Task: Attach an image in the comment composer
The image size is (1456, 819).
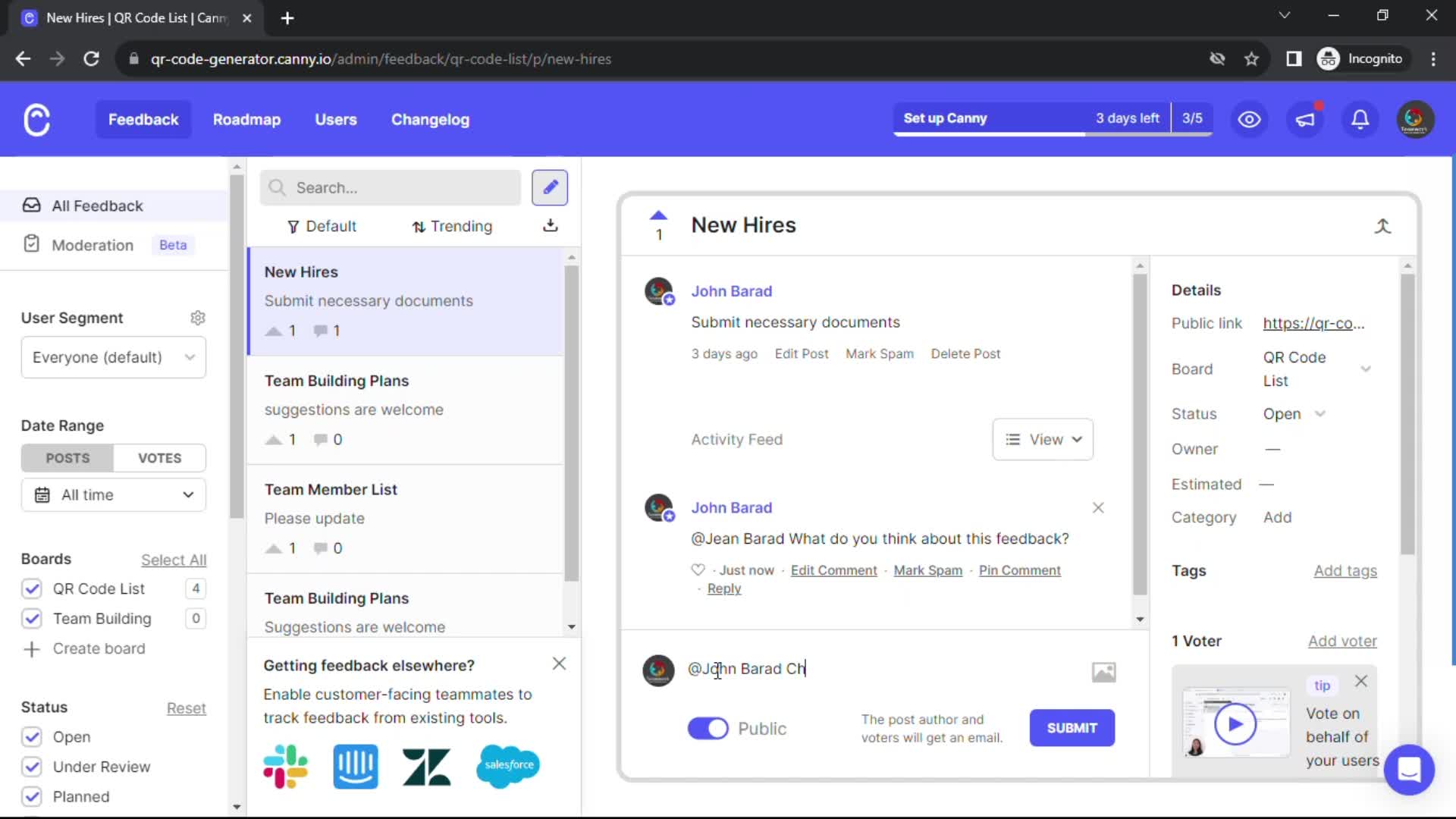Action: coord(1104,671)
